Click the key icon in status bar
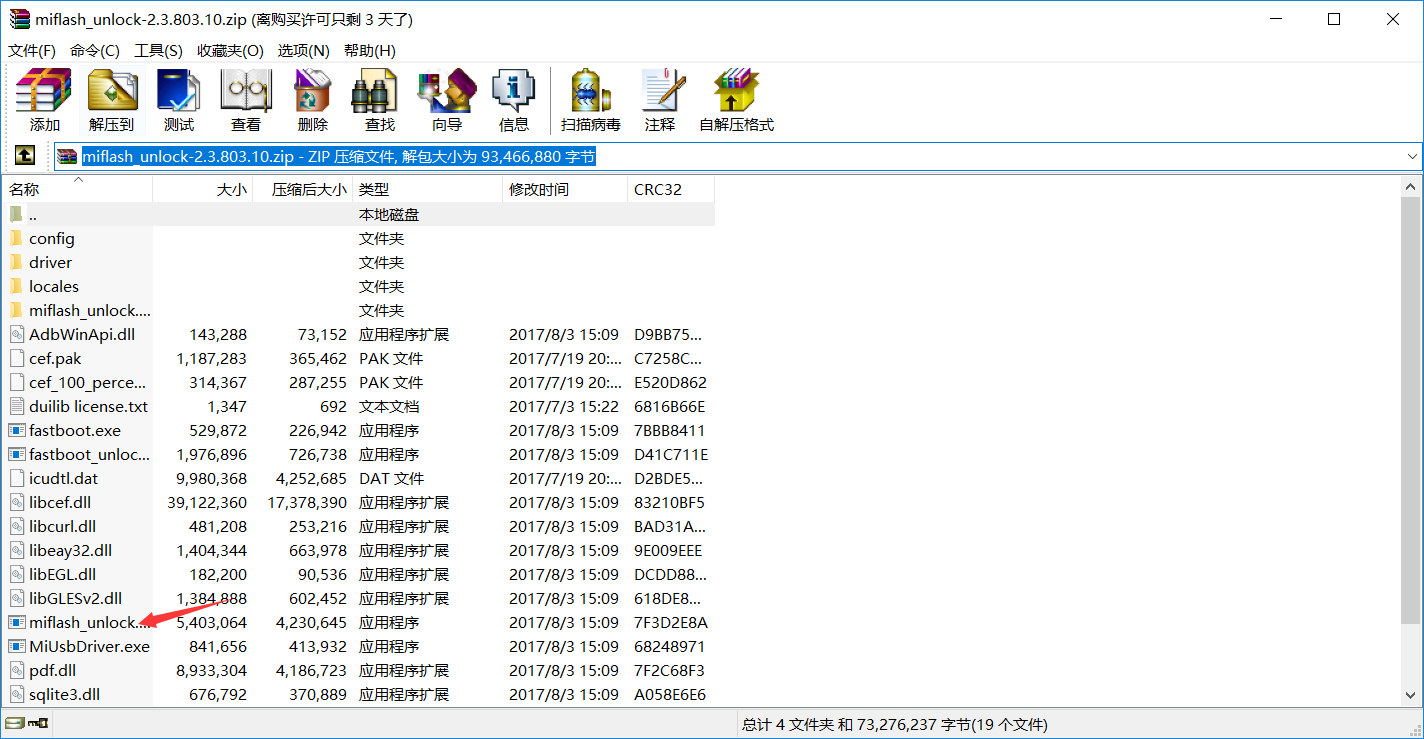The image size is (1424, 739). pos(38,723)
